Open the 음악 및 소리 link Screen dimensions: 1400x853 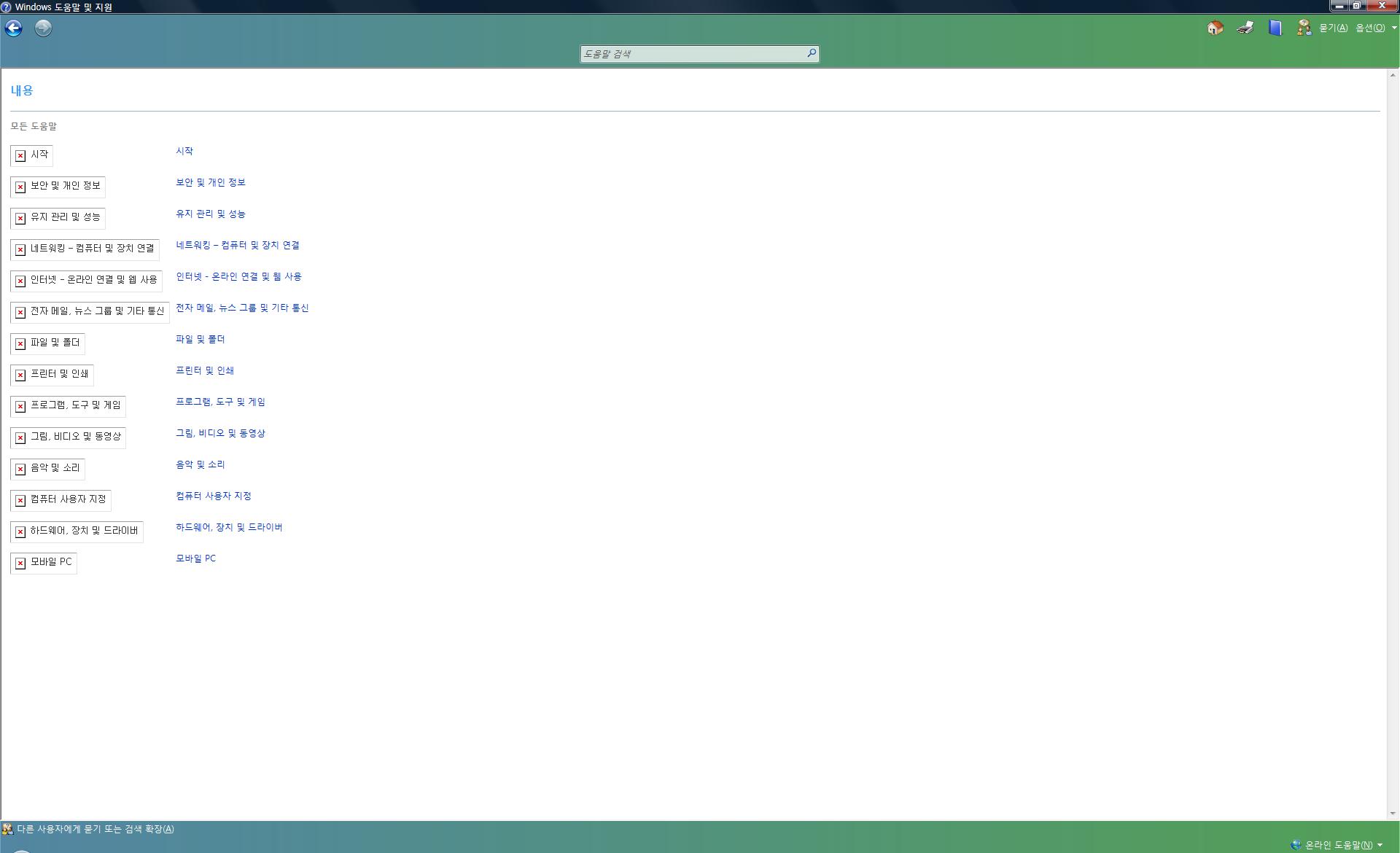point(201,464)
